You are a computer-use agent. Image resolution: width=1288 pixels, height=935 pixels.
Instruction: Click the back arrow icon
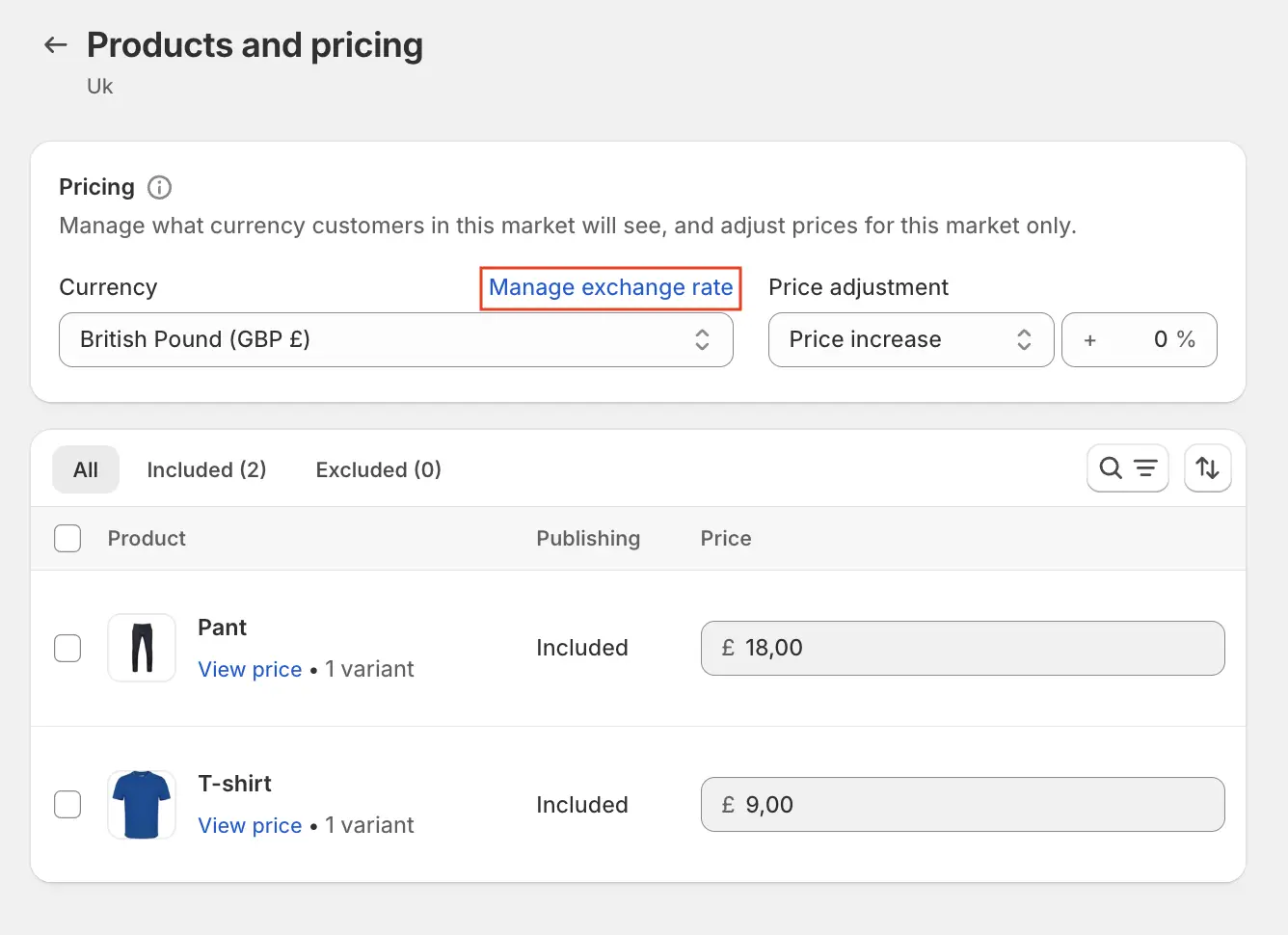click(56, 45)
